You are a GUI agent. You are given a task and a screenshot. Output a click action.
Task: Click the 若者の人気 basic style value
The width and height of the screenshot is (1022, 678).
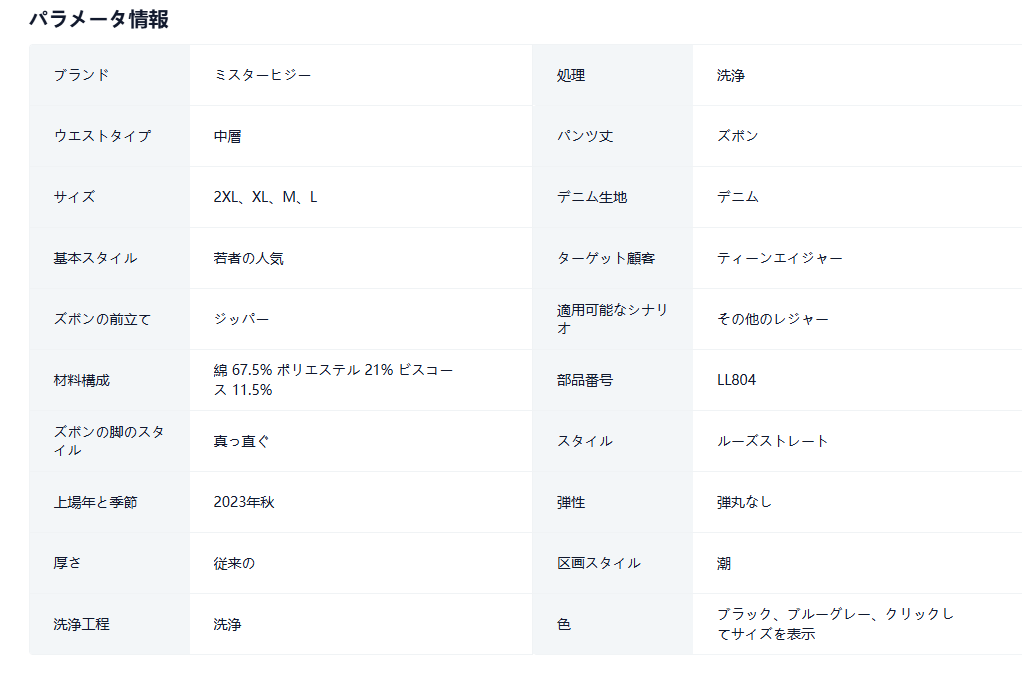point(248,258)
